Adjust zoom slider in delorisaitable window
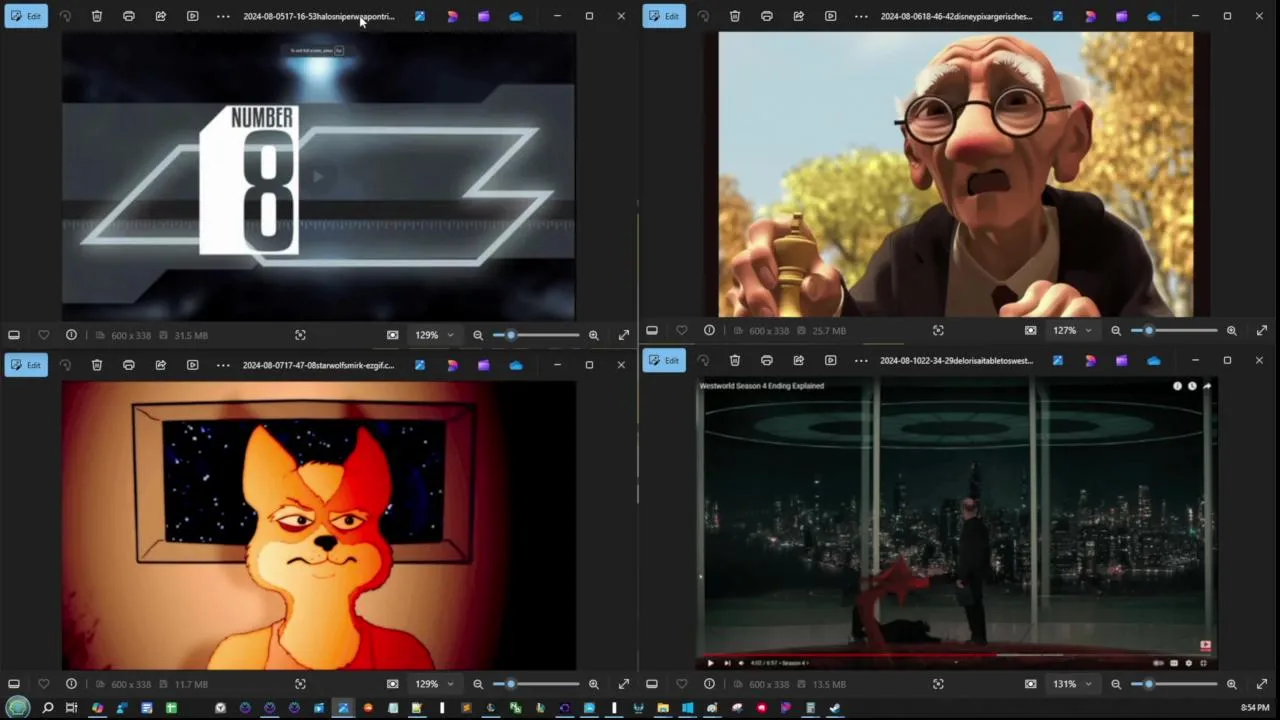The image size is (1280, 720). 1174,684
